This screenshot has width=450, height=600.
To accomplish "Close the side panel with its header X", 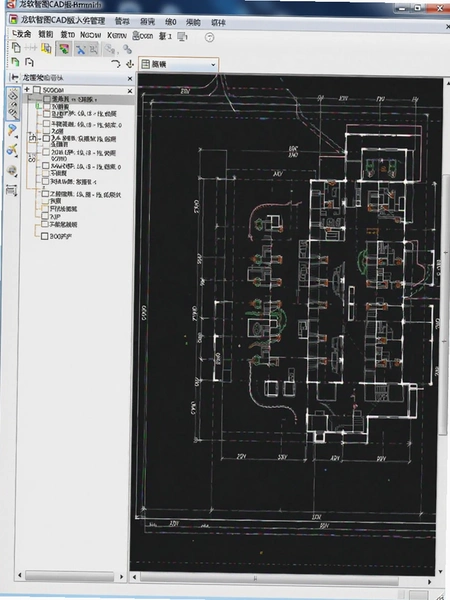I will 130,78.
